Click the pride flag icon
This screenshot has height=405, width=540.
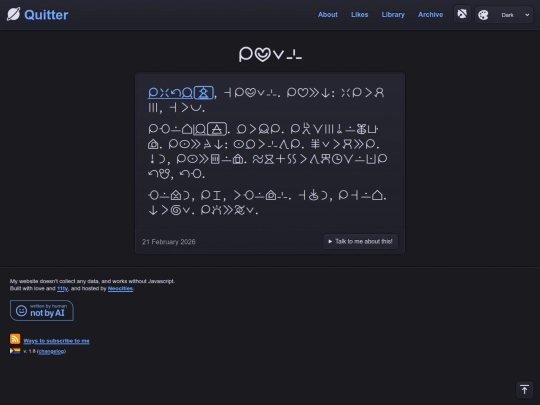15,351
